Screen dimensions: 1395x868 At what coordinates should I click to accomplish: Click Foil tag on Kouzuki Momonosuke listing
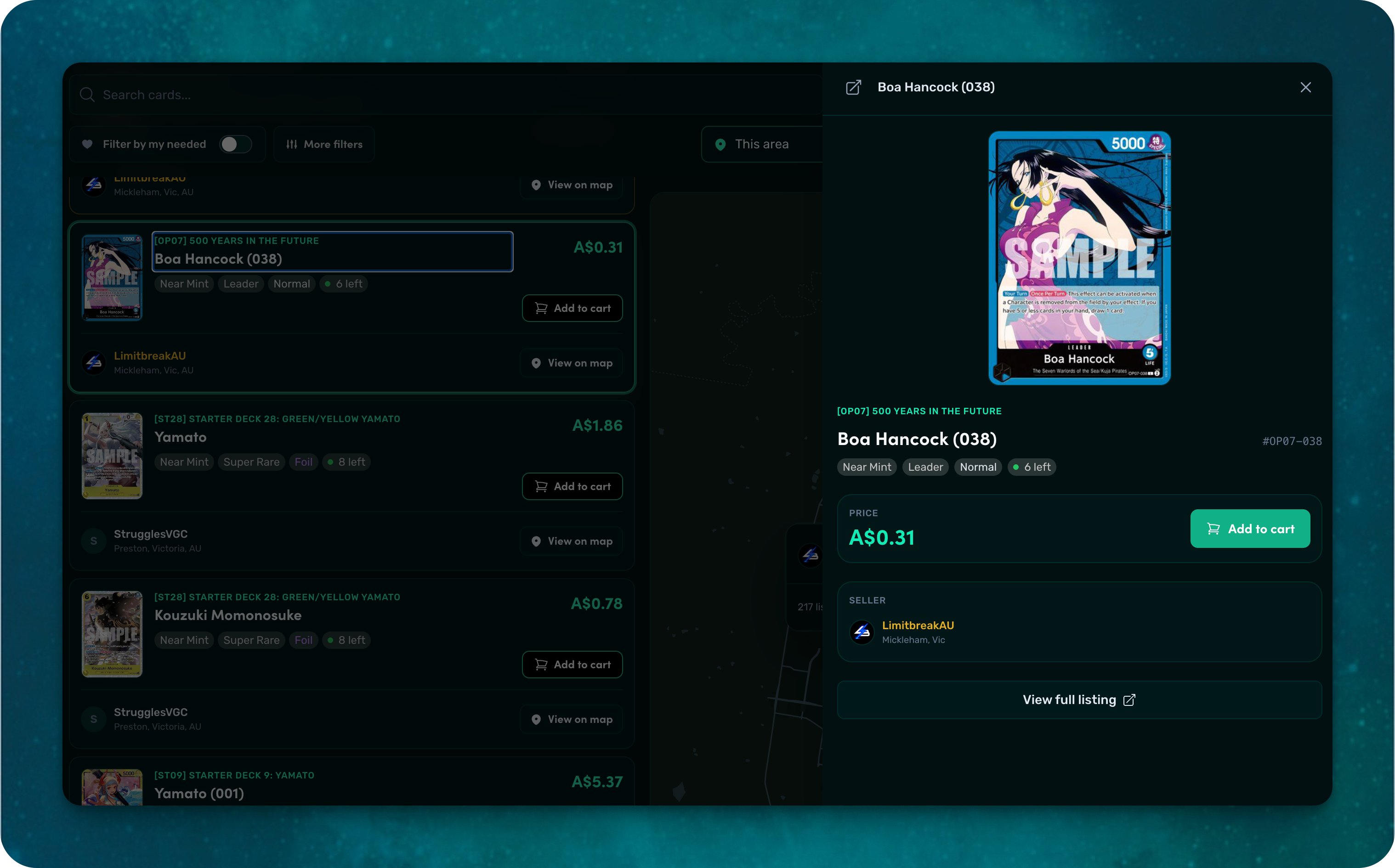point(303,639)
